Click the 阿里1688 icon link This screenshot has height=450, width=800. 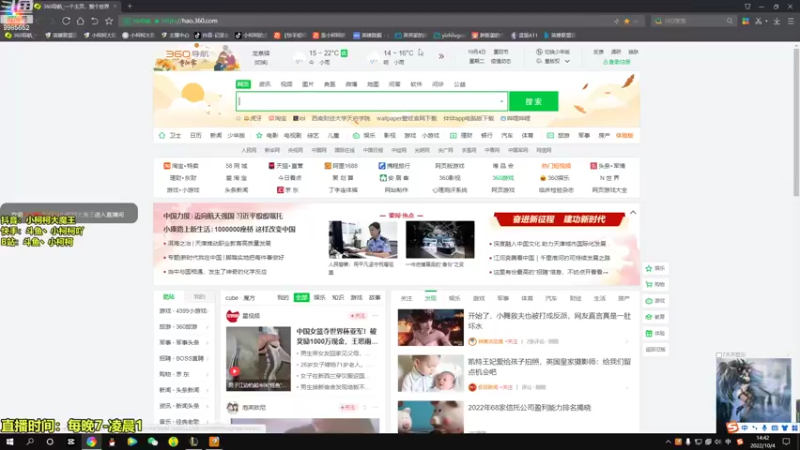(341, 166)
